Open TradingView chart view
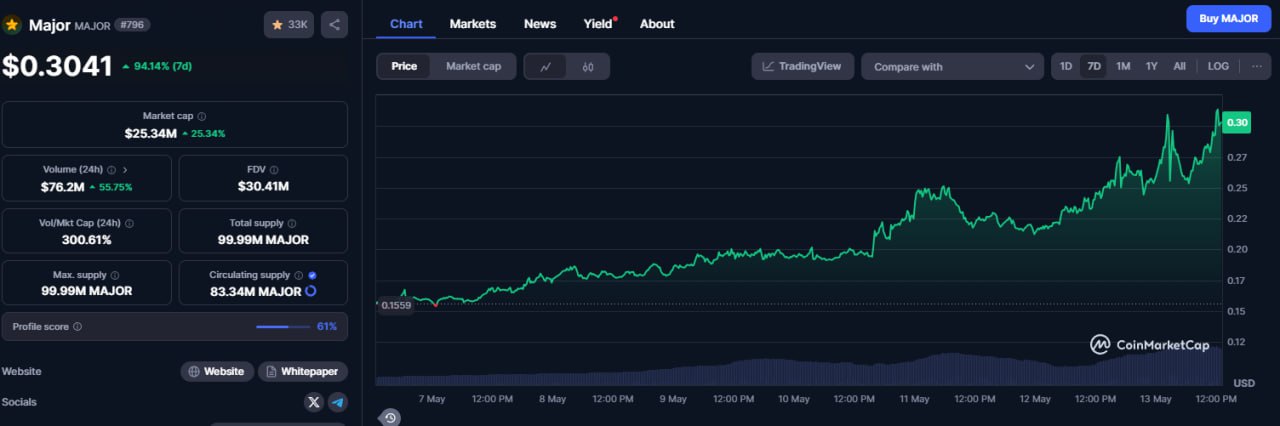 click(x=803, y=67)
